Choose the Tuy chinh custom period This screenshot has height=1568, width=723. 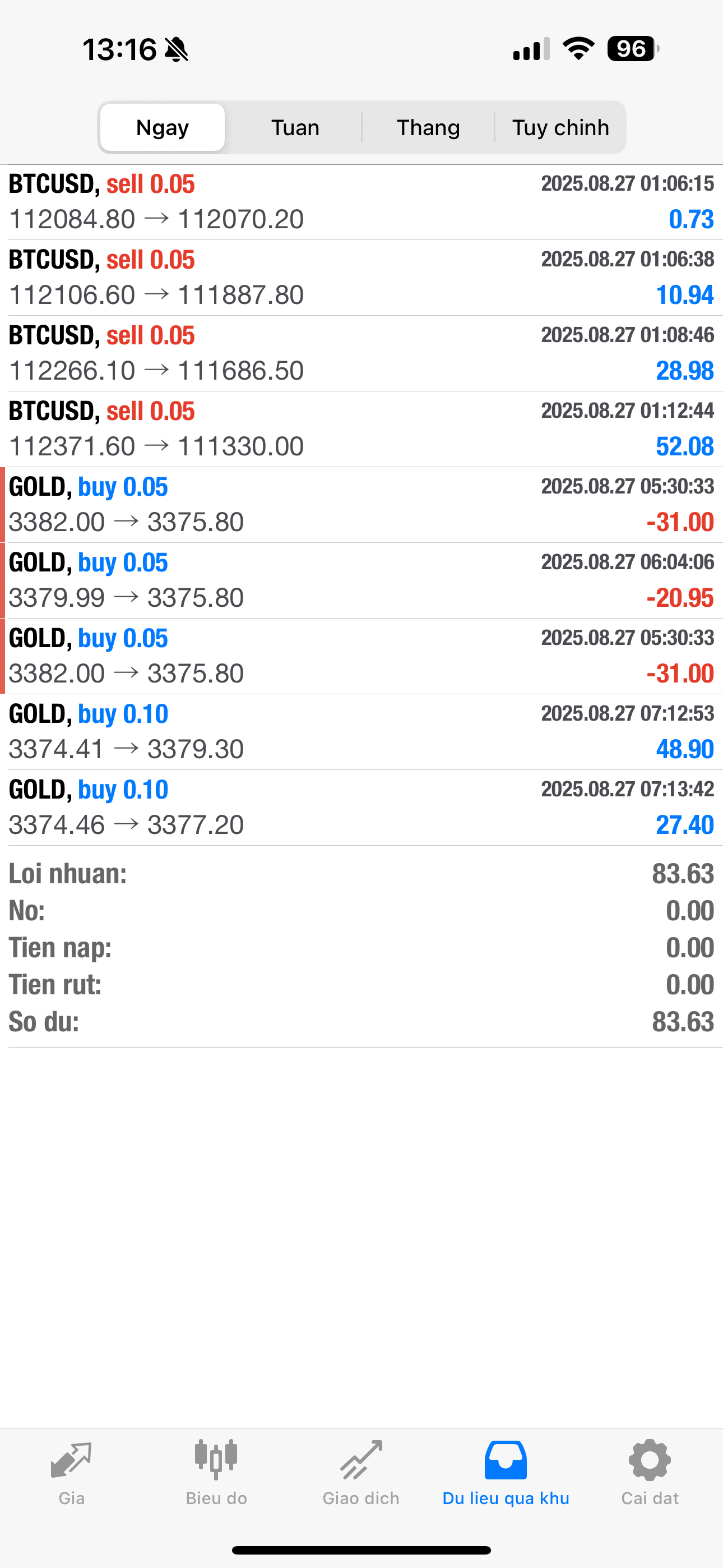coord(560,128)
